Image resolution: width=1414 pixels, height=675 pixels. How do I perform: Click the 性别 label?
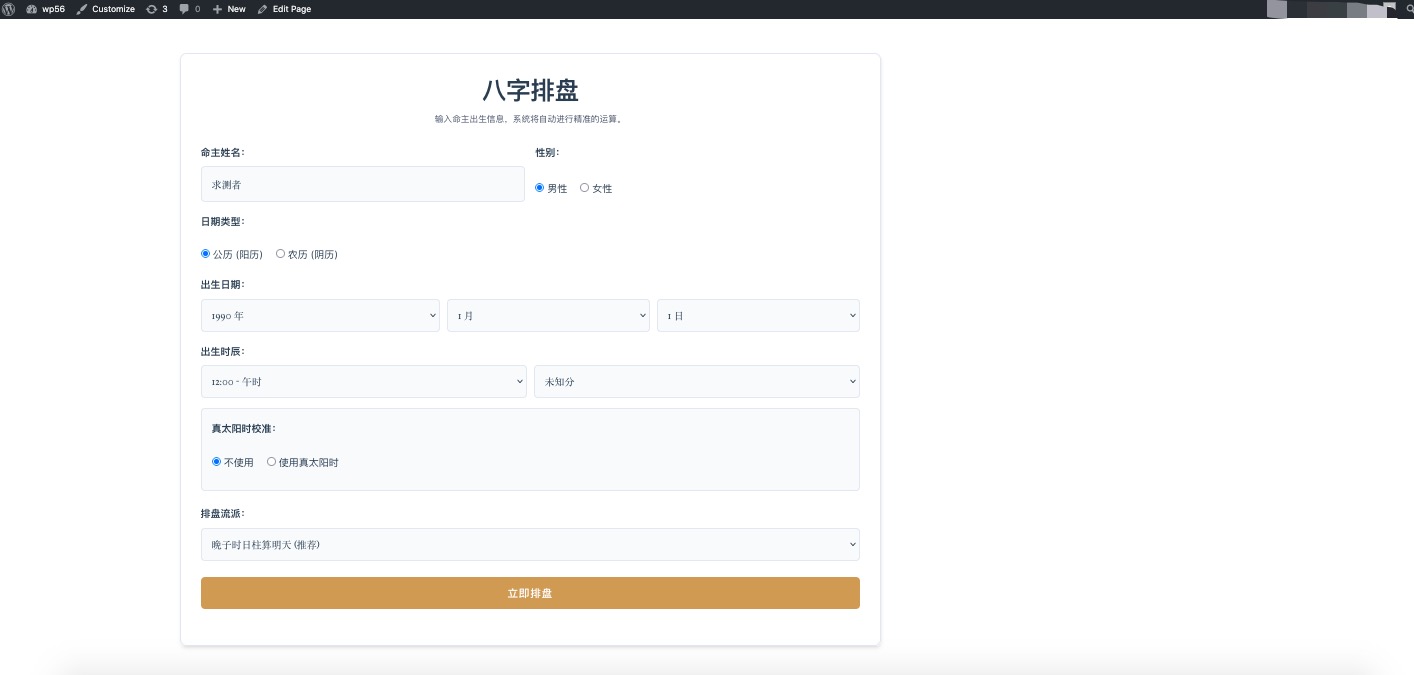tap(547, 153)
